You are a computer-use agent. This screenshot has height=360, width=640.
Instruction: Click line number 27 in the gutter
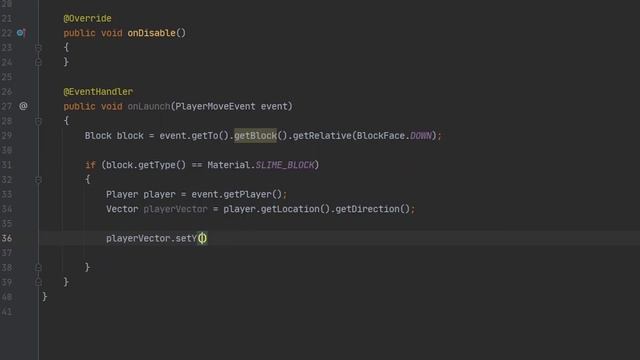(x=7, y=107)
